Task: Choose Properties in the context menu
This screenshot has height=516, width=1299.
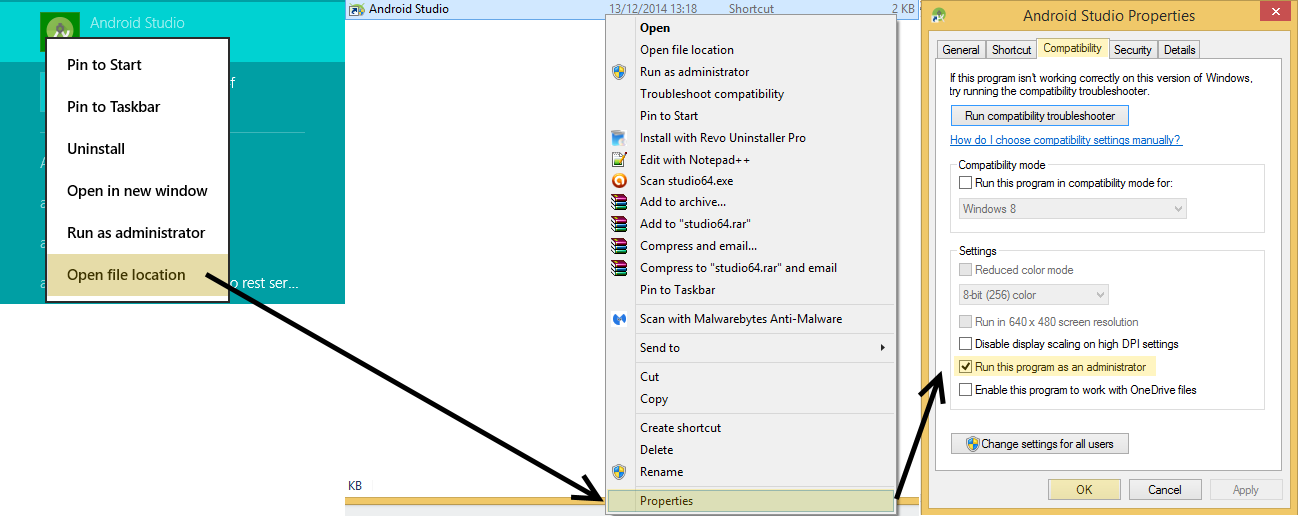Action: point(751,501)
